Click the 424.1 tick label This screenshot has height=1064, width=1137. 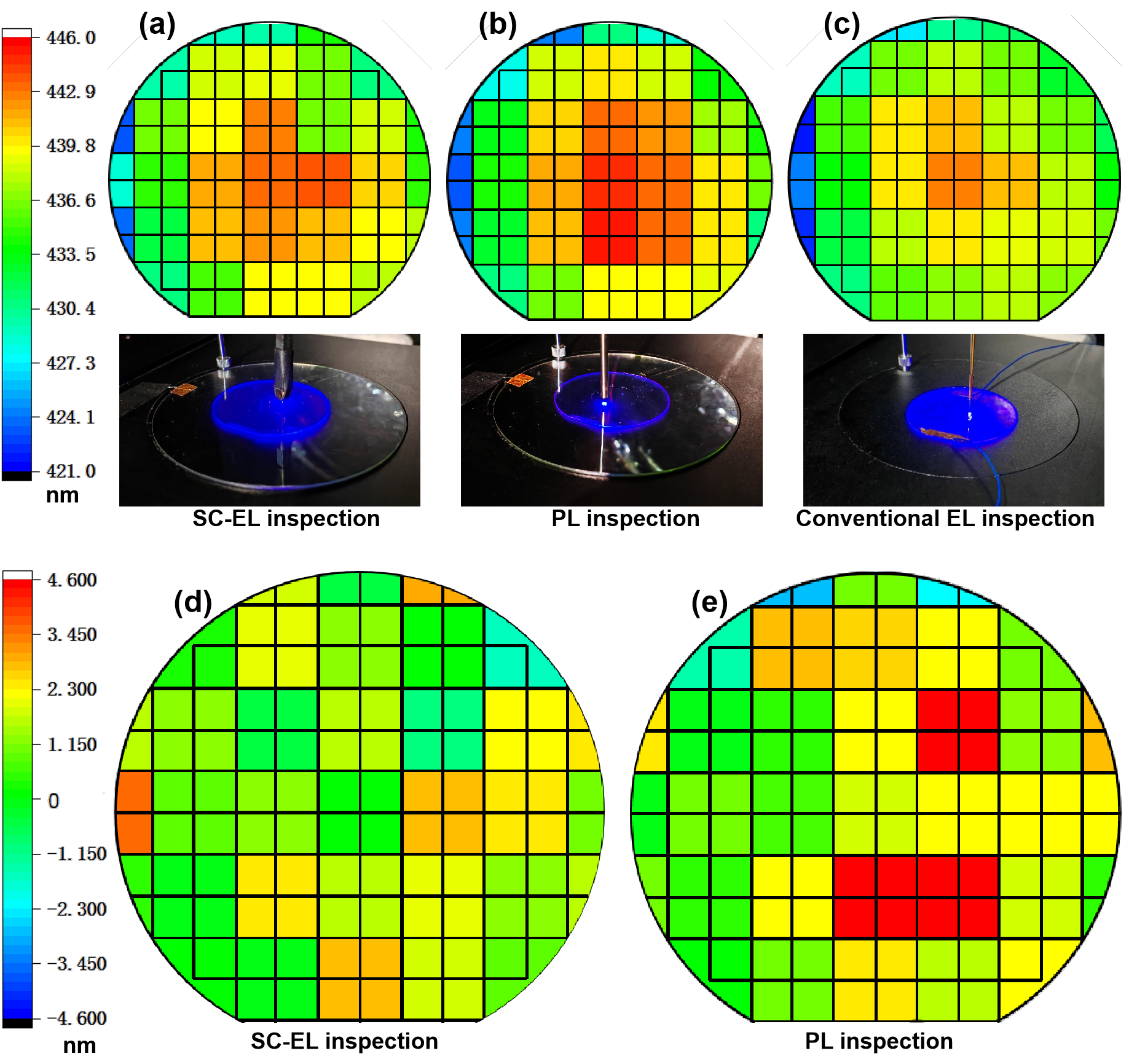click(71, 417)
